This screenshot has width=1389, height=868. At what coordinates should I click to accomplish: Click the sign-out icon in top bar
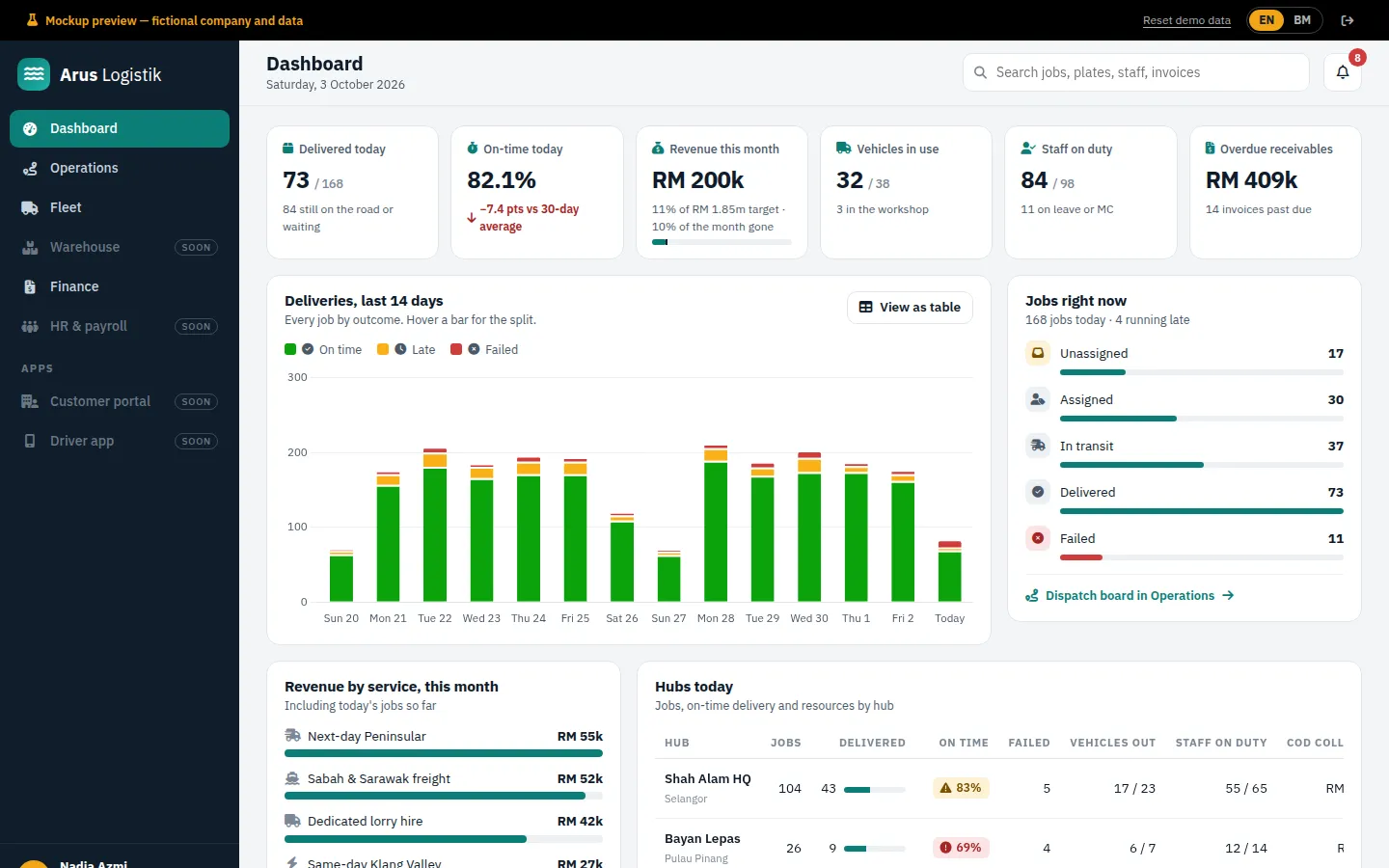[1348, 20]
